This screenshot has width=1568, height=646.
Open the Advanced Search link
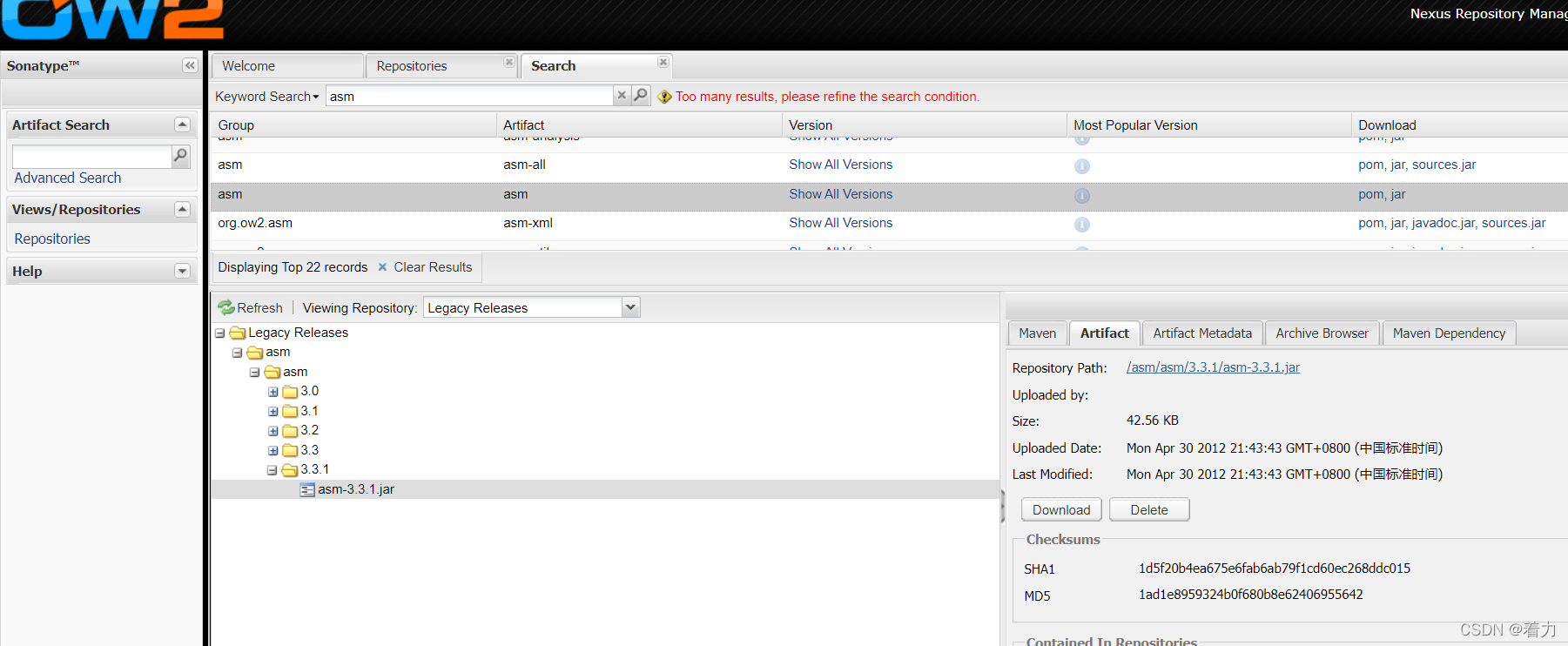point(68,178)
